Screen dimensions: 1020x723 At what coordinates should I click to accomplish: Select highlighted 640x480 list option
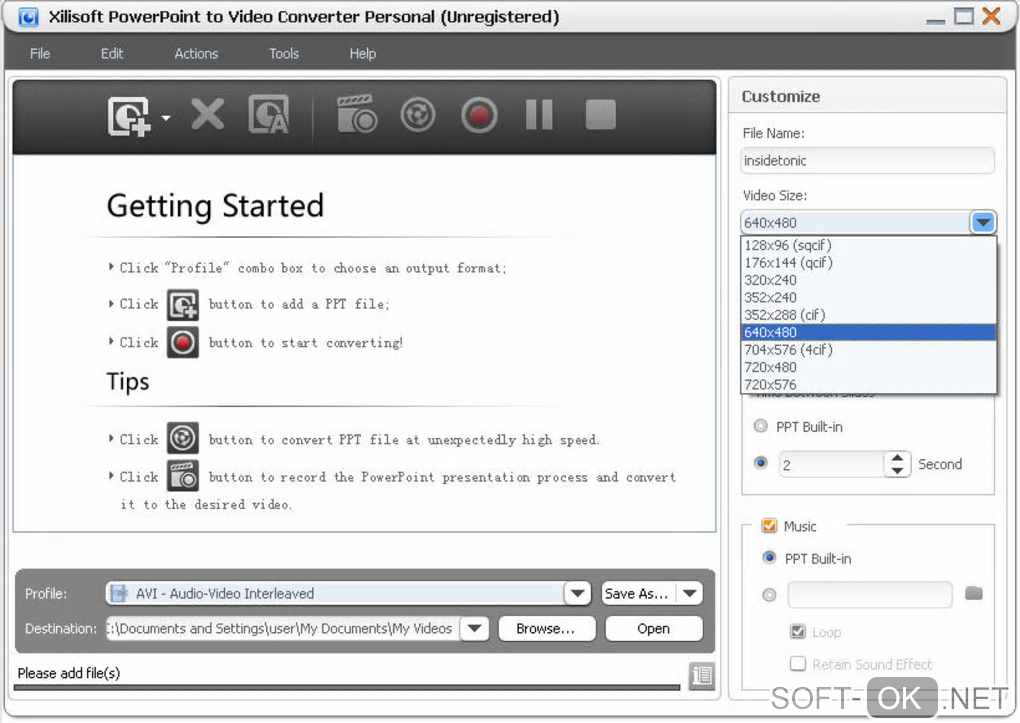pos(868,333)
